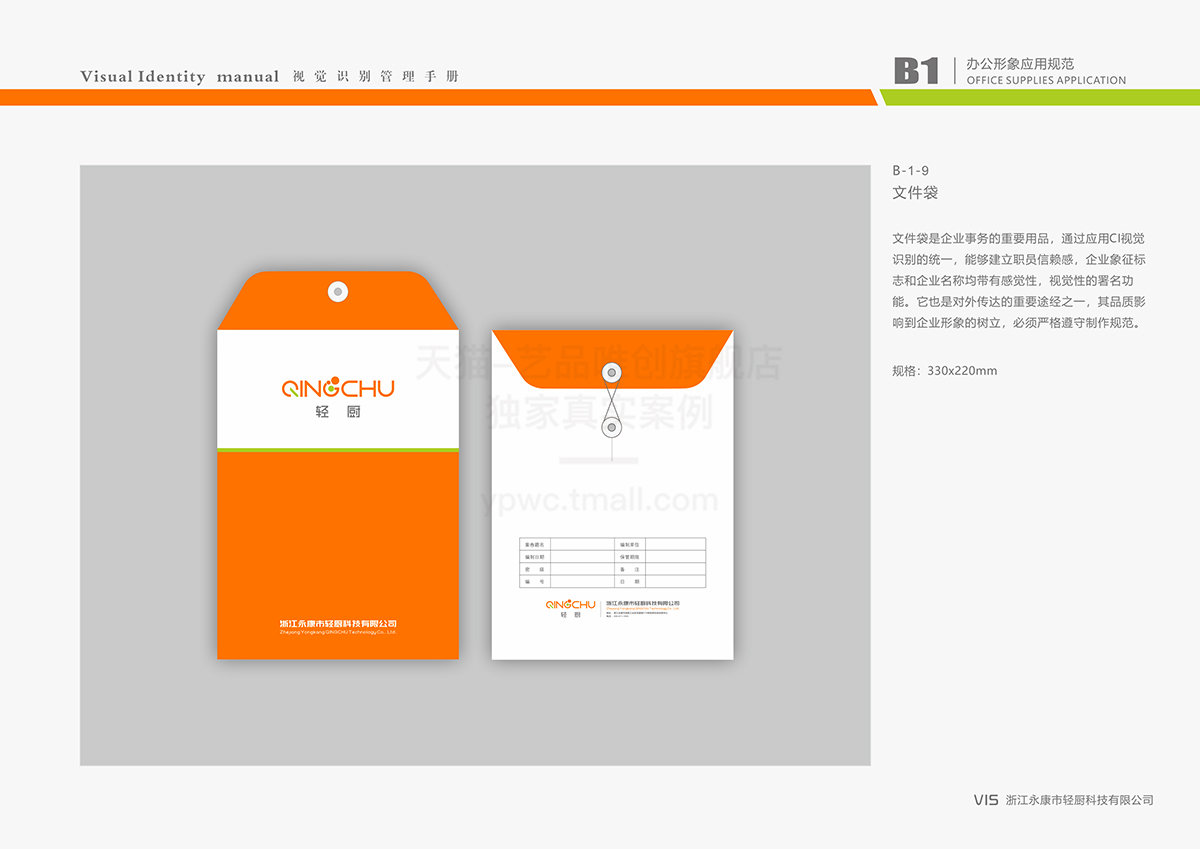Viewport: 1200px width, 849px height.
Task: Click the upper string button on the white envelope
Action: (x=611, y=373)
